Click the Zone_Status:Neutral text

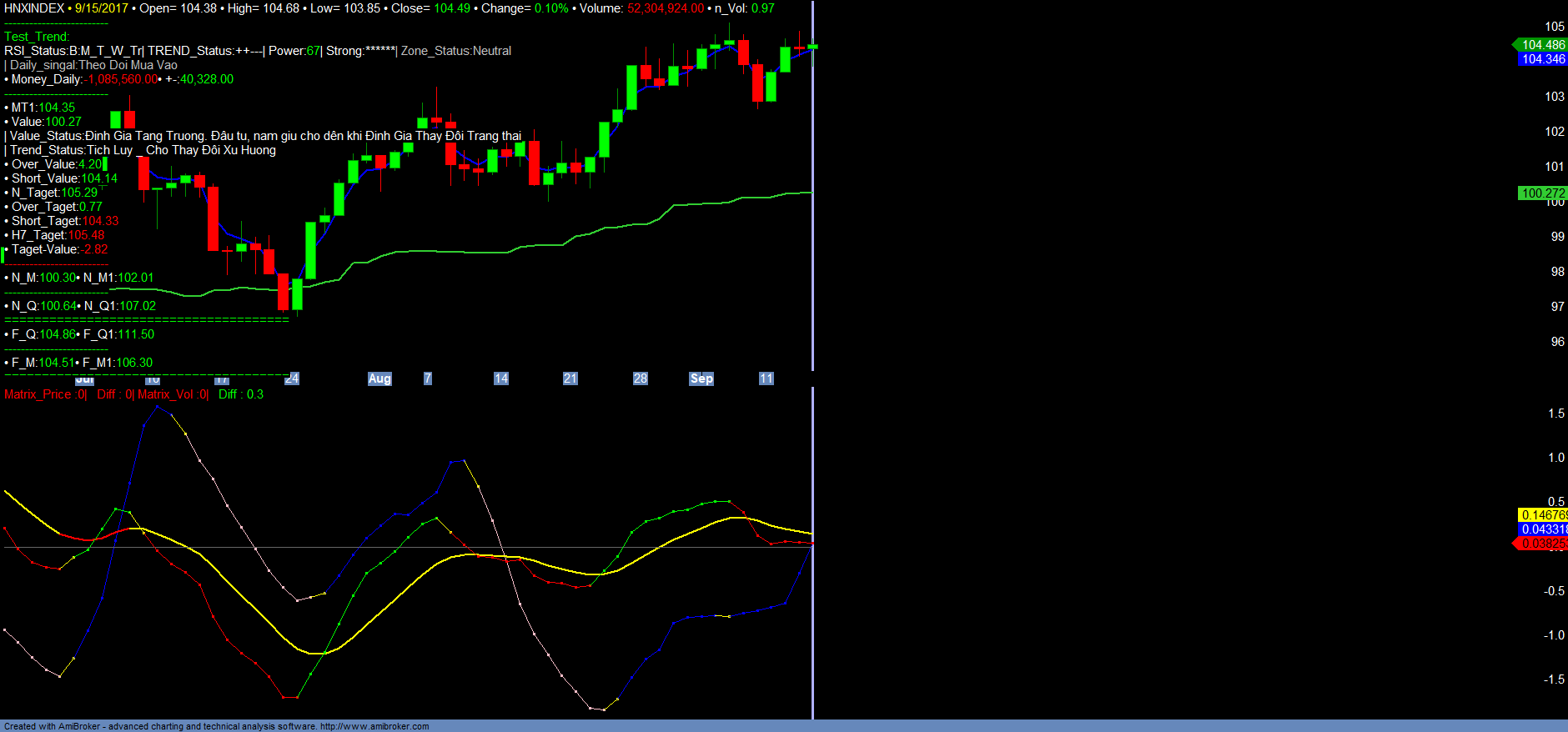coord(456,51)
